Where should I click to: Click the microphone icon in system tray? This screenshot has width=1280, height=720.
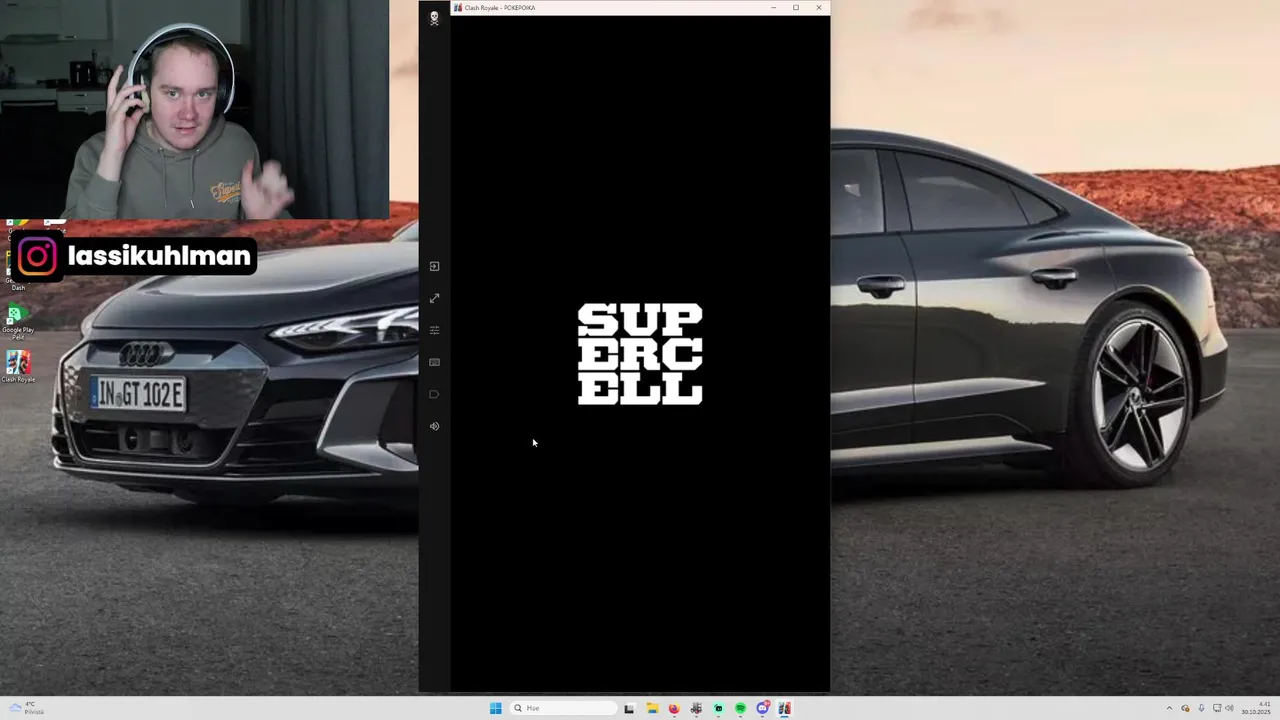(x=1201, y=708)
